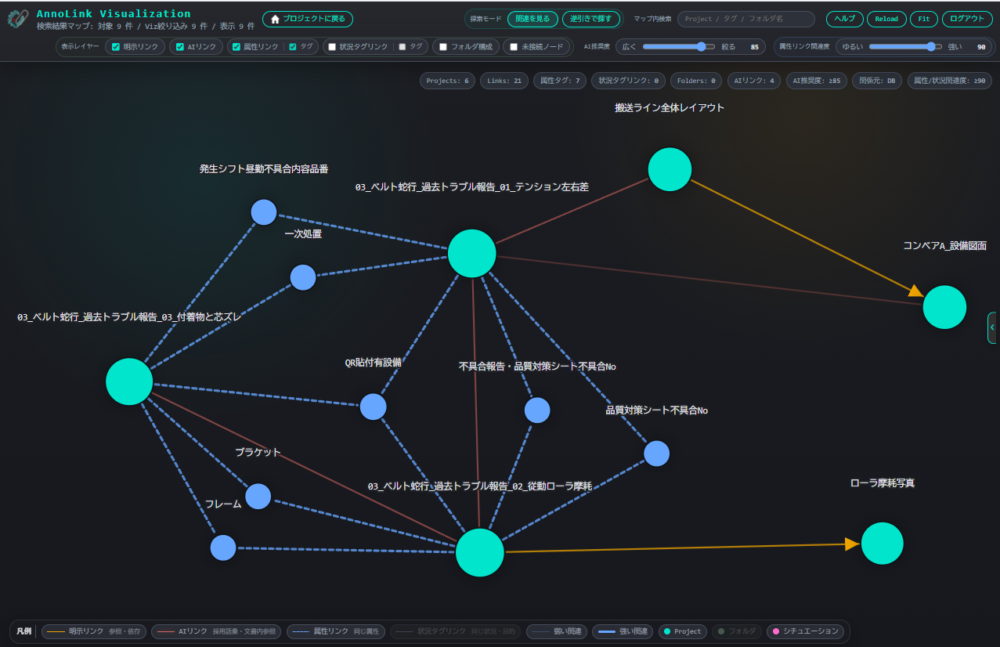Viewport: 1000px width, 647px height.
Task: Click the AI推奨度: ≥85 stat chip
Action: (x=816, y=81)
